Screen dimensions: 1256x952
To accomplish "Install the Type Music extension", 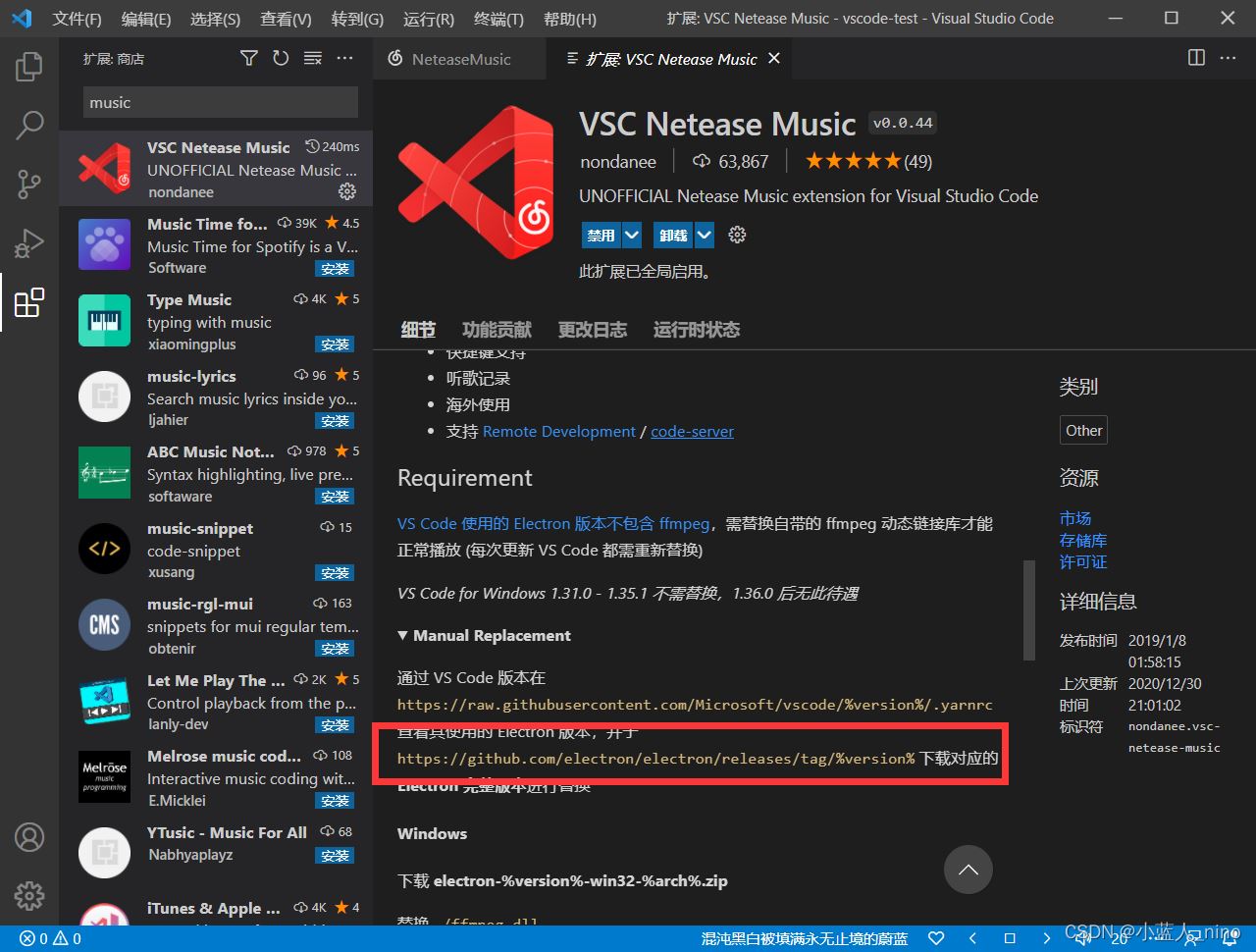I will point(335,344).
